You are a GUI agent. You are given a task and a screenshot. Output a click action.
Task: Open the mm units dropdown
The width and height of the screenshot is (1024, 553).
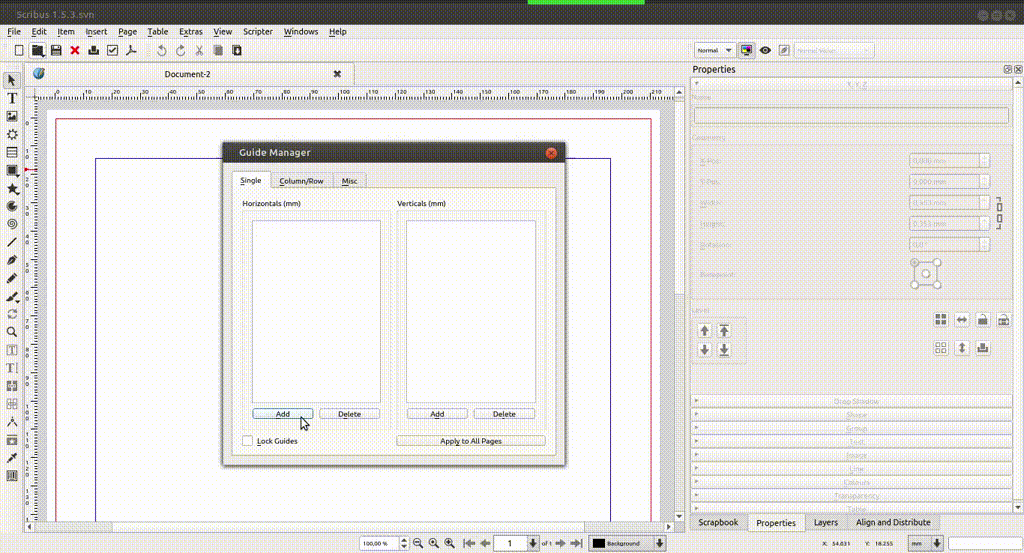tap(924, 543)
